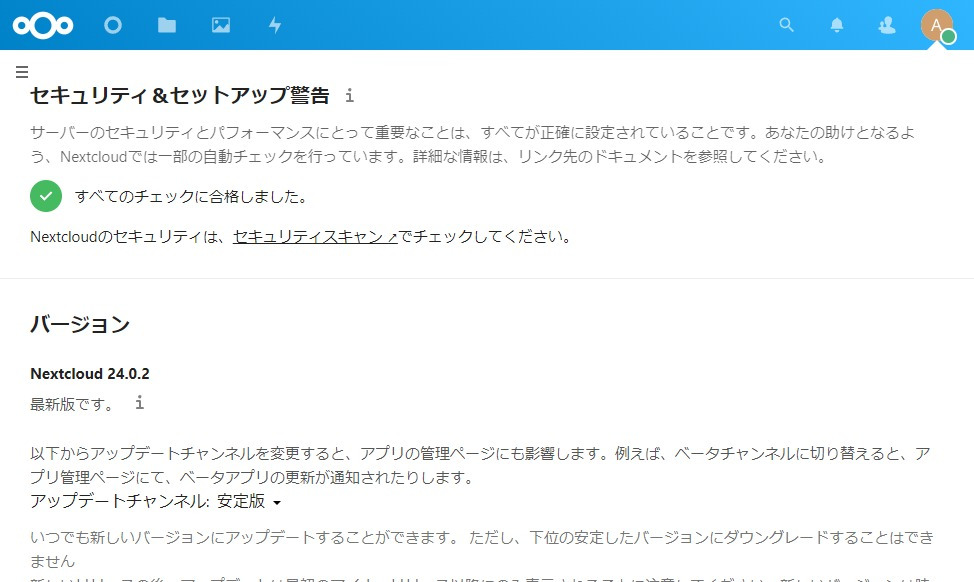The height and width of the screenshot is (582, 974).
Task: Click the green all-checks-passed checkmark
Action: 46,196
